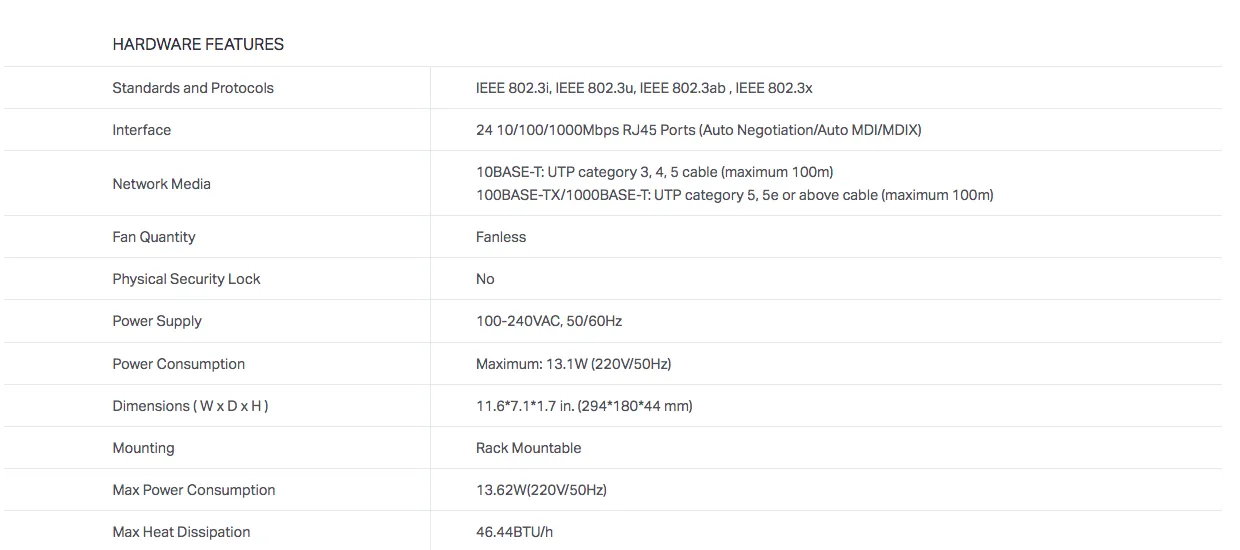The image size is (1240, 550).
Task: Select the Power Consumption label
Action: (179, 364)
